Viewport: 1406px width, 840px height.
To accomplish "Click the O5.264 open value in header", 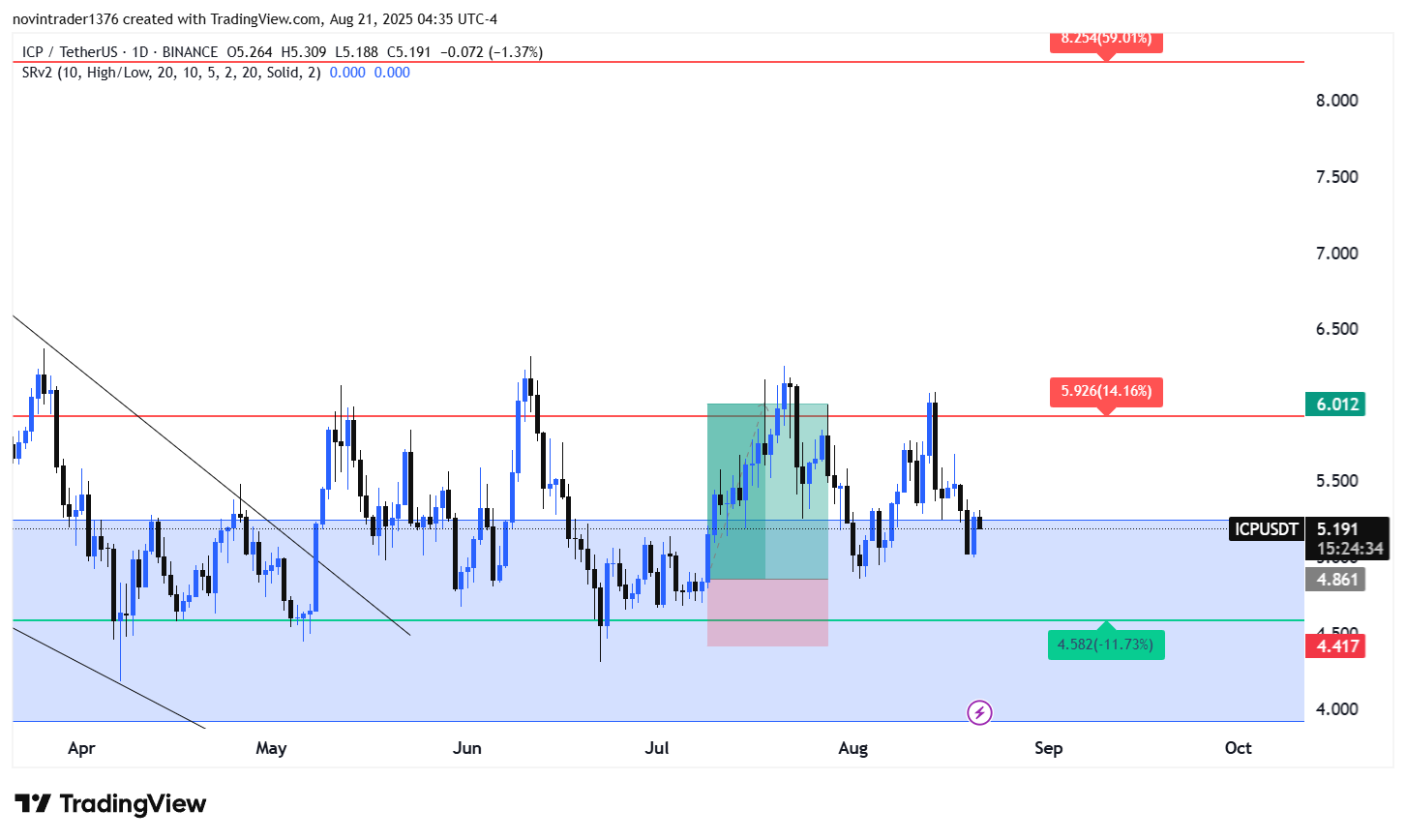I will (250, 52).
